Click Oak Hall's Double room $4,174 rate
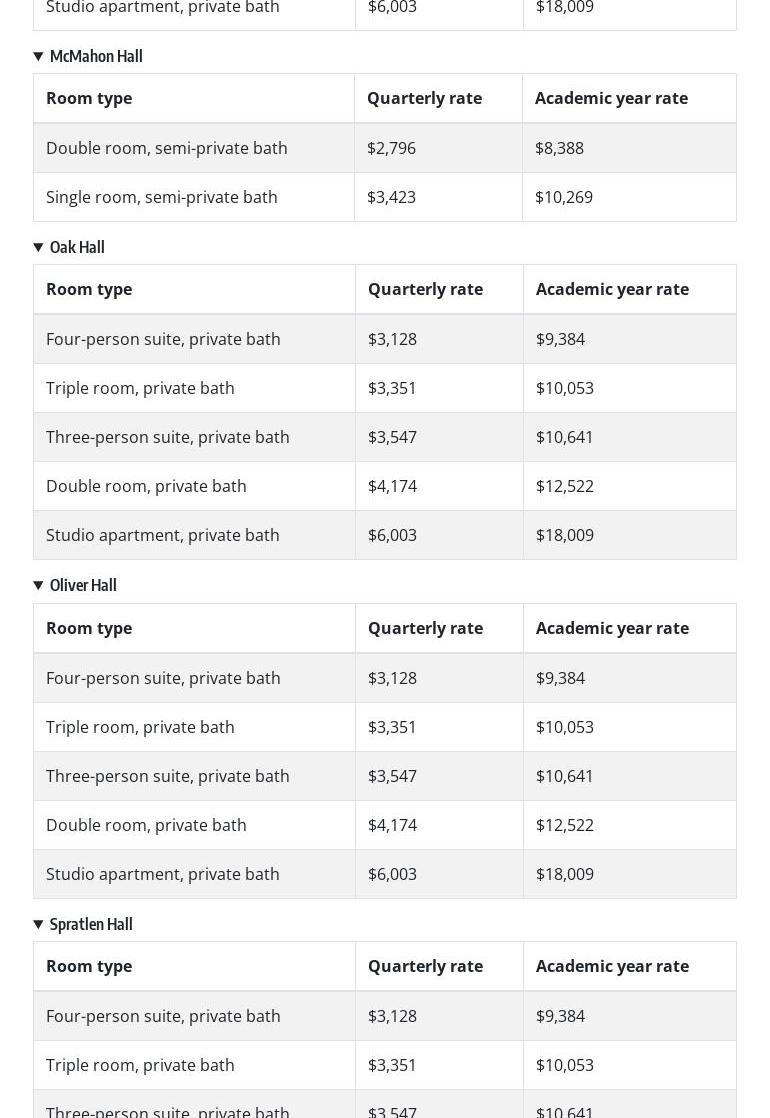The width and height of the screenshot is (770, 1118). click(x=392, y=486)
